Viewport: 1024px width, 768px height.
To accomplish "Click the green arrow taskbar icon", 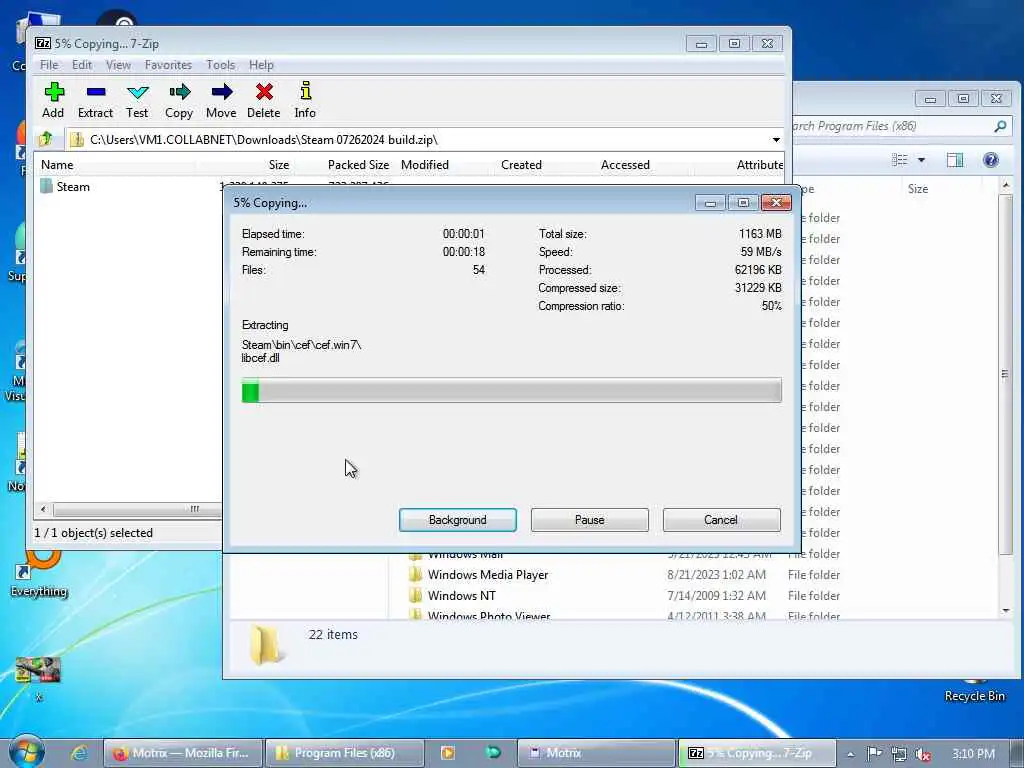I will click(x=493, y=753).
